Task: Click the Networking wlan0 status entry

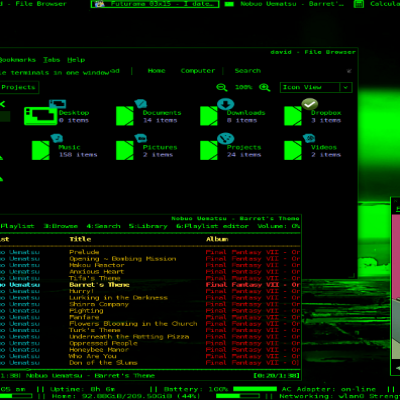Action: click(341, 396)
